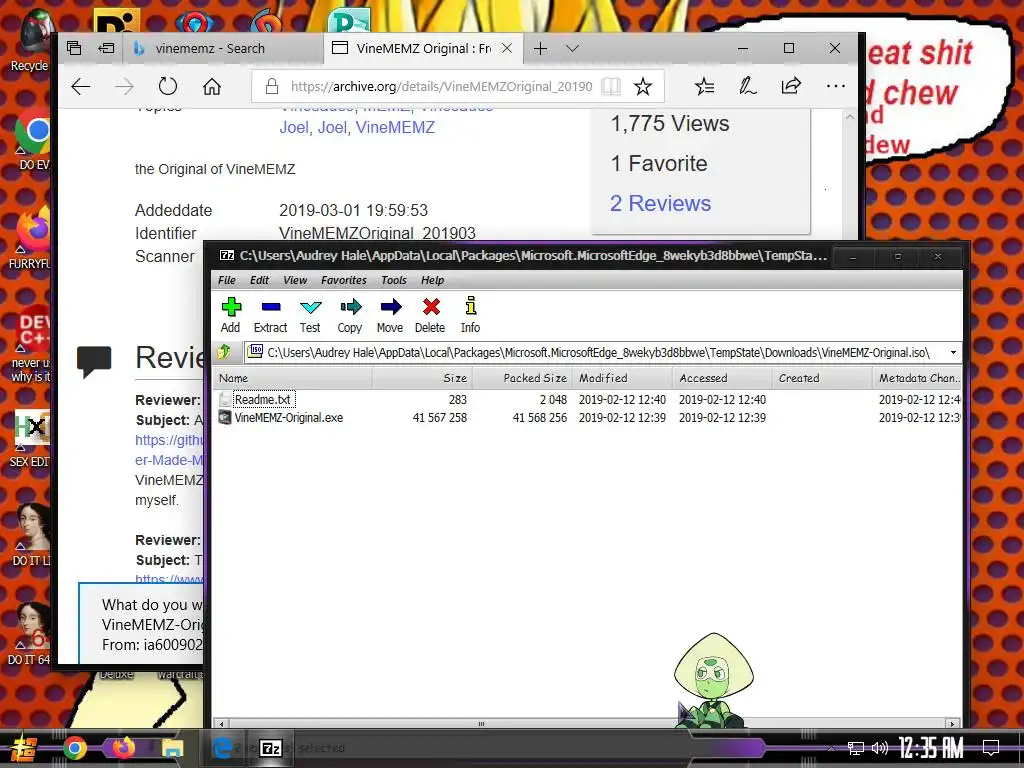Screen dimensions: 1024x768
Task: Click the 'VineMEMZ' topic link
Action: (395, 127)
